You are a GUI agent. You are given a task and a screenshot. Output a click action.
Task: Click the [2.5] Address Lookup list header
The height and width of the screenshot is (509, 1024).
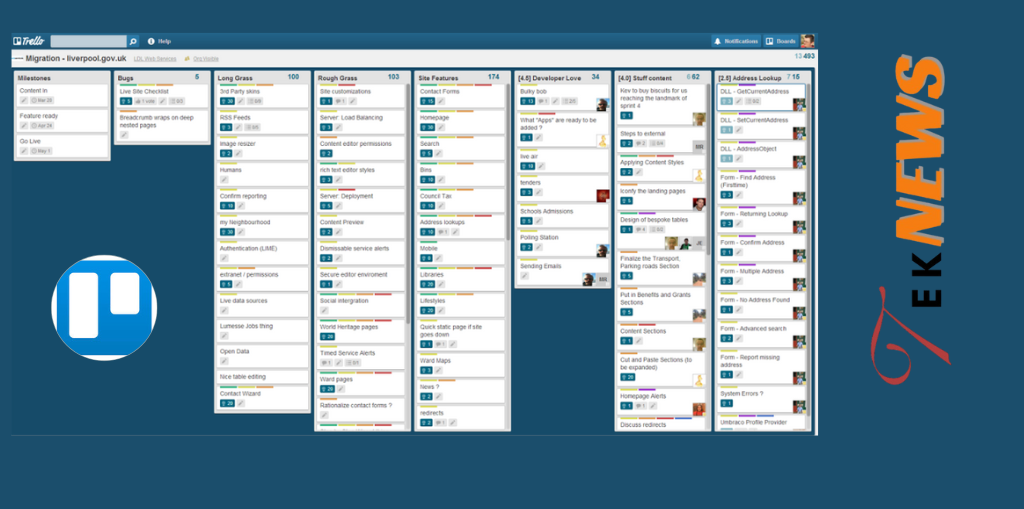coord(749,78)
